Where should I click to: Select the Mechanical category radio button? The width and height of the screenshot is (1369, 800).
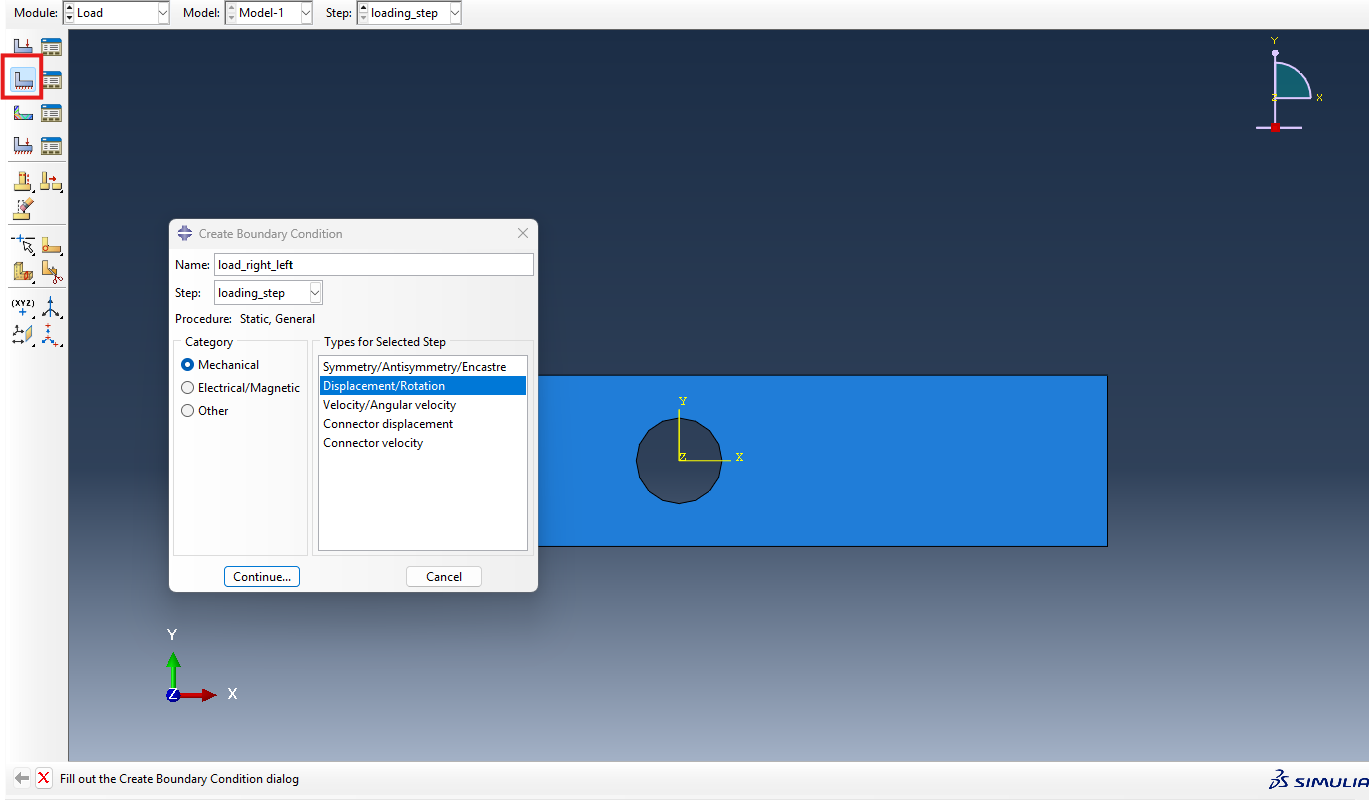188,365
